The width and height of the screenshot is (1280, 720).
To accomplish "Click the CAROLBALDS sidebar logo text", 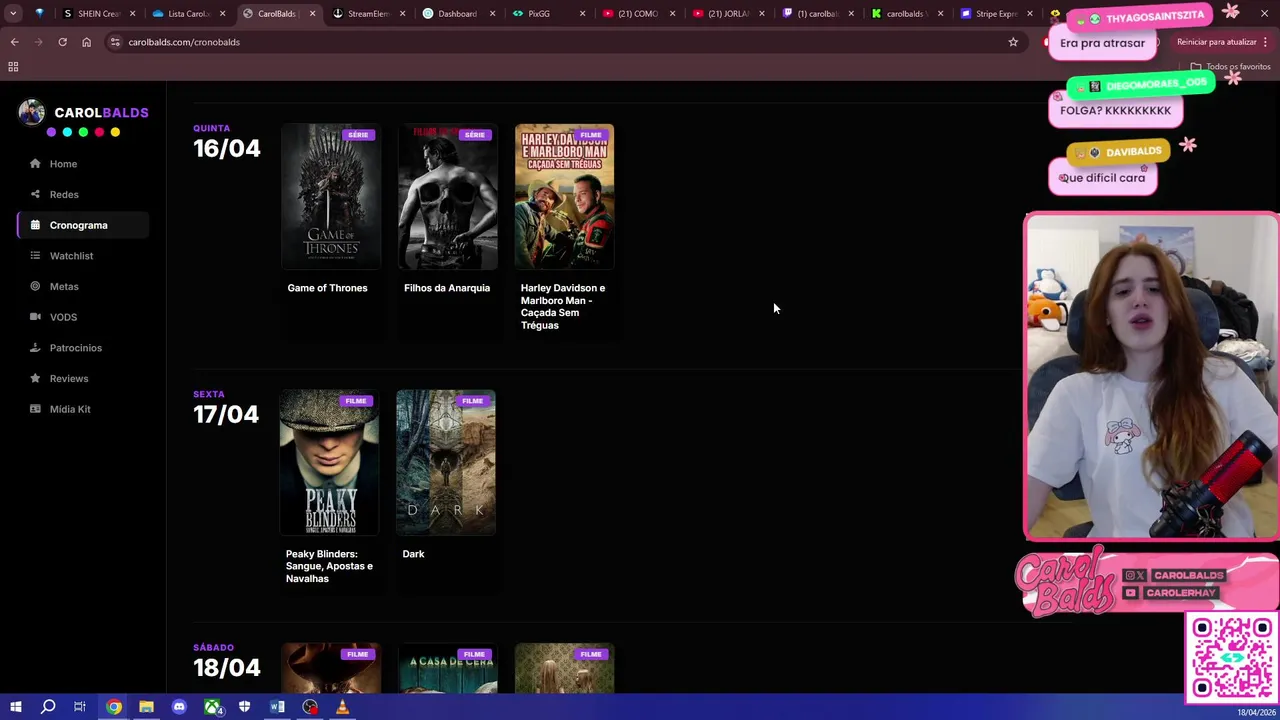I will pyautogui.click(x=101, y=113).
